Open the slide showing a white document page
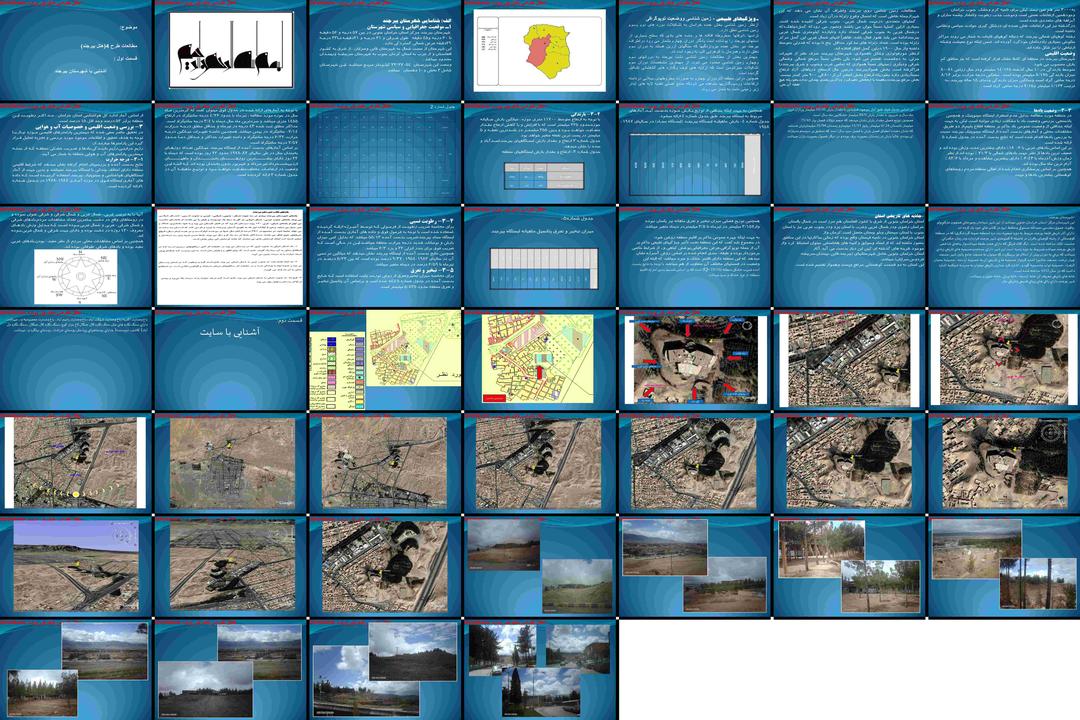 pyautogui.click(x=231, y=257)
